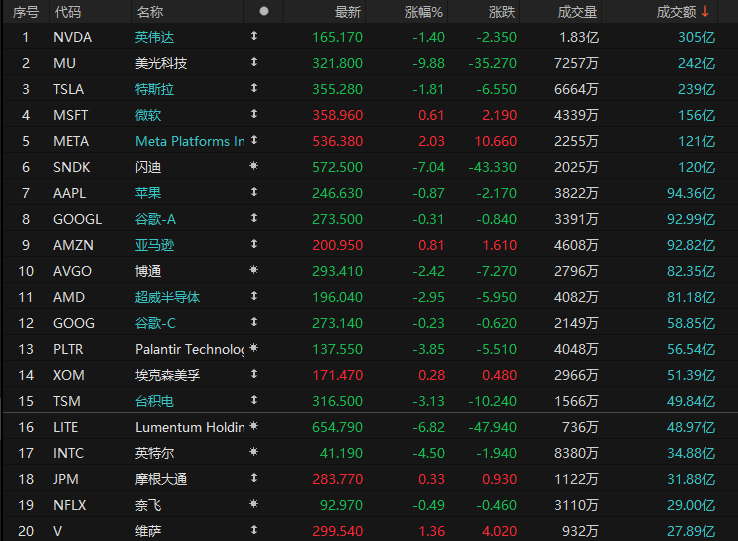Click the marker icon in the TSLA row
This screenshot has height=541, width=738.
tap(254, 88)
